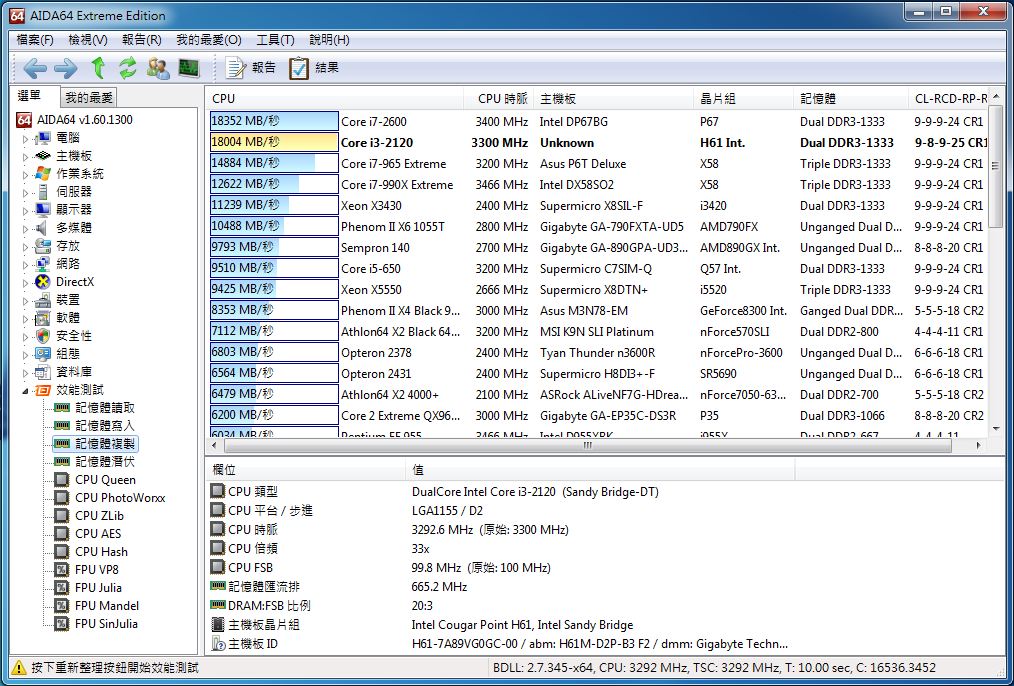The height and width of the screenshot is (686, 1014).
Task: Click the green Refresh toolbar icon
Action: pyautogui.click(x=128, y=68)
